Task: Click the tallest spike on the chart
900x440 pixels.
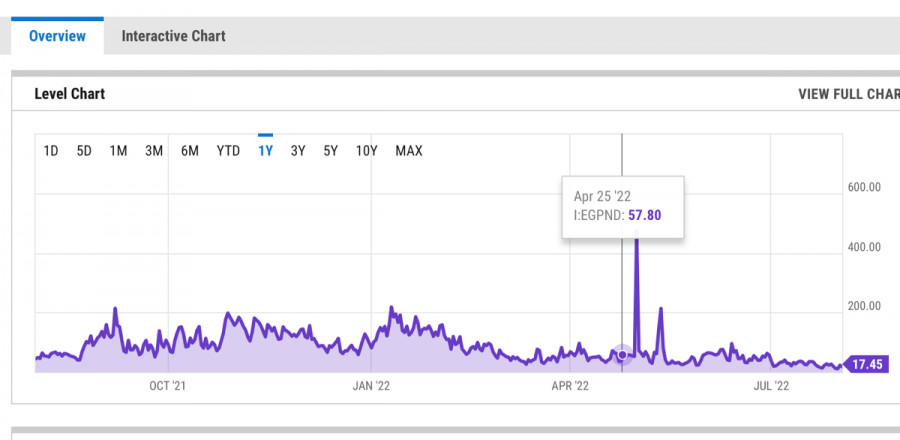Action: [636, 240]
